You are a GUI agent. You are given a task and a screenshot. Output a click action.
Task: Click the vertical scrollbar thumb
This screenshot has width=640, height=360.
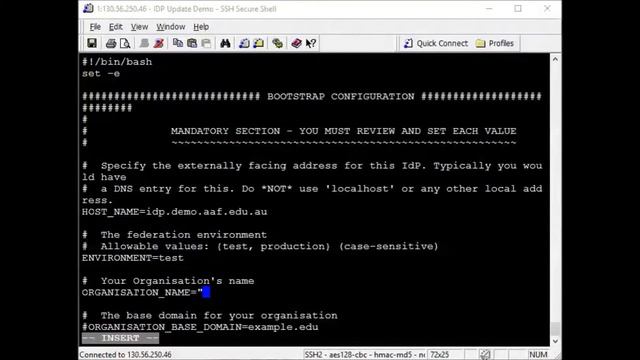point(555,329)
